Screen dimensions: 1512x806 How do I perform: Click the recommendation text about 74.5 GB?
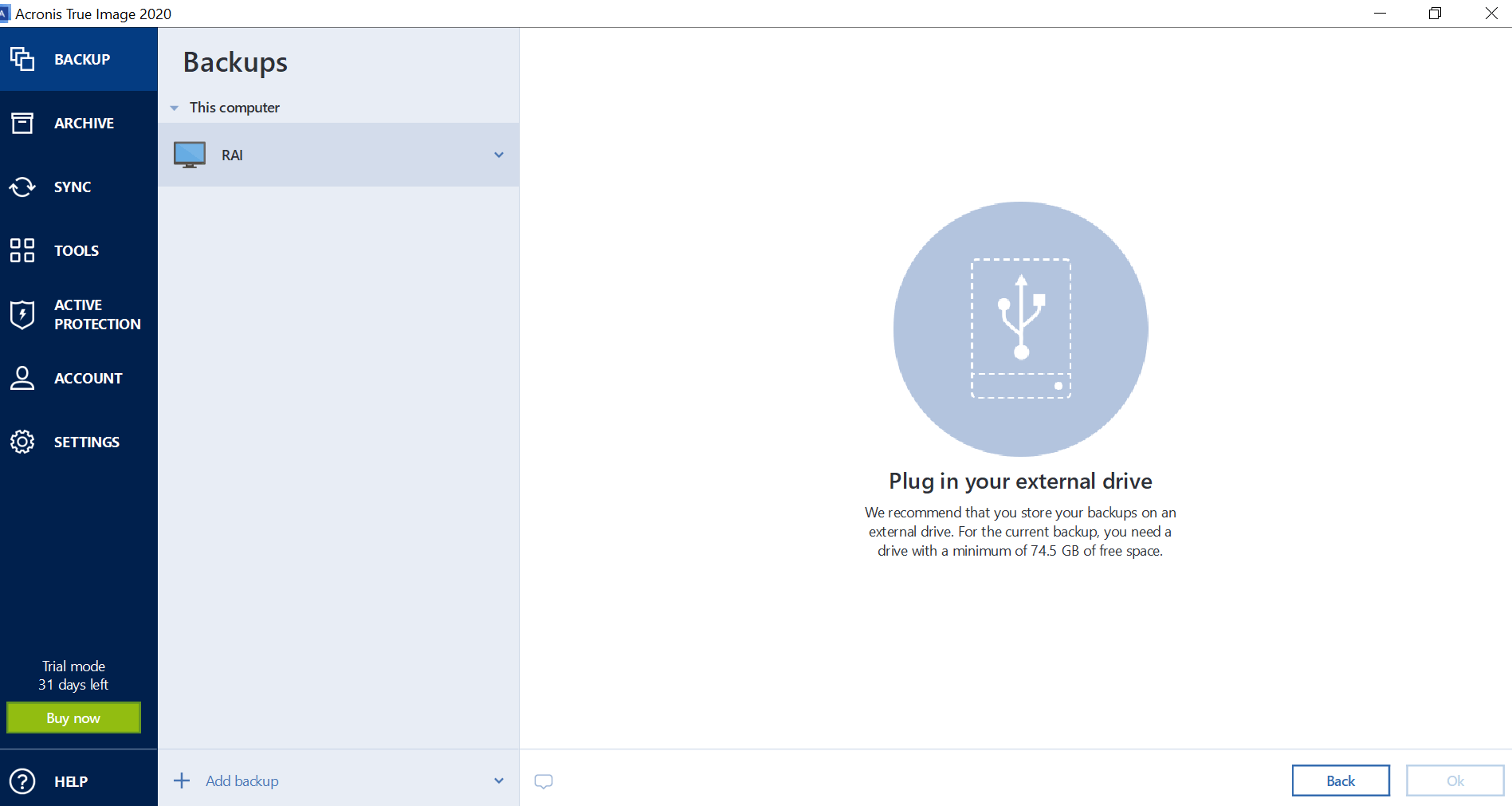(x=1020, y=532)
